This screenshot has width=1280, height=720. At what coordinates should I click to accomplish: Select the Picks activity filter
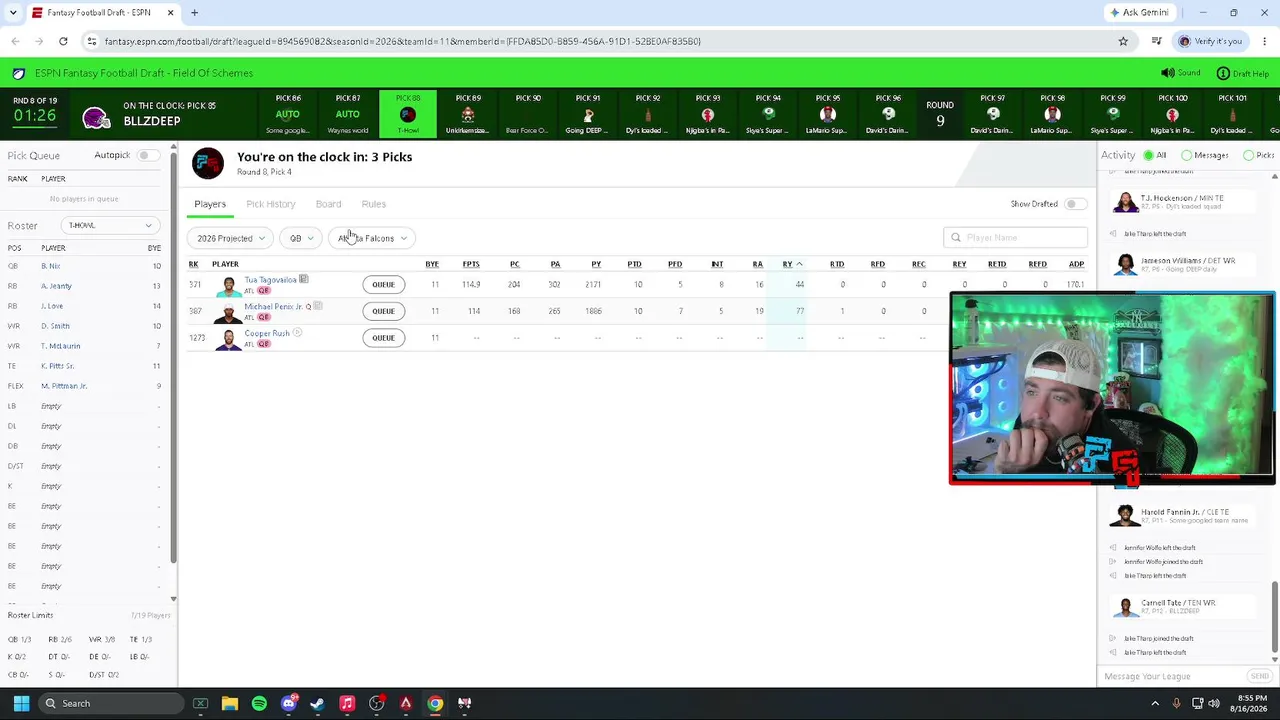(1249, 155)
